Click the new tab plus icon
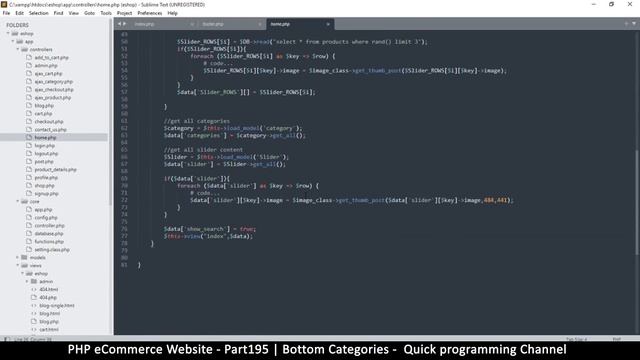Image resolution: width=640 pixels, height=360 pixels. (626, 24)
